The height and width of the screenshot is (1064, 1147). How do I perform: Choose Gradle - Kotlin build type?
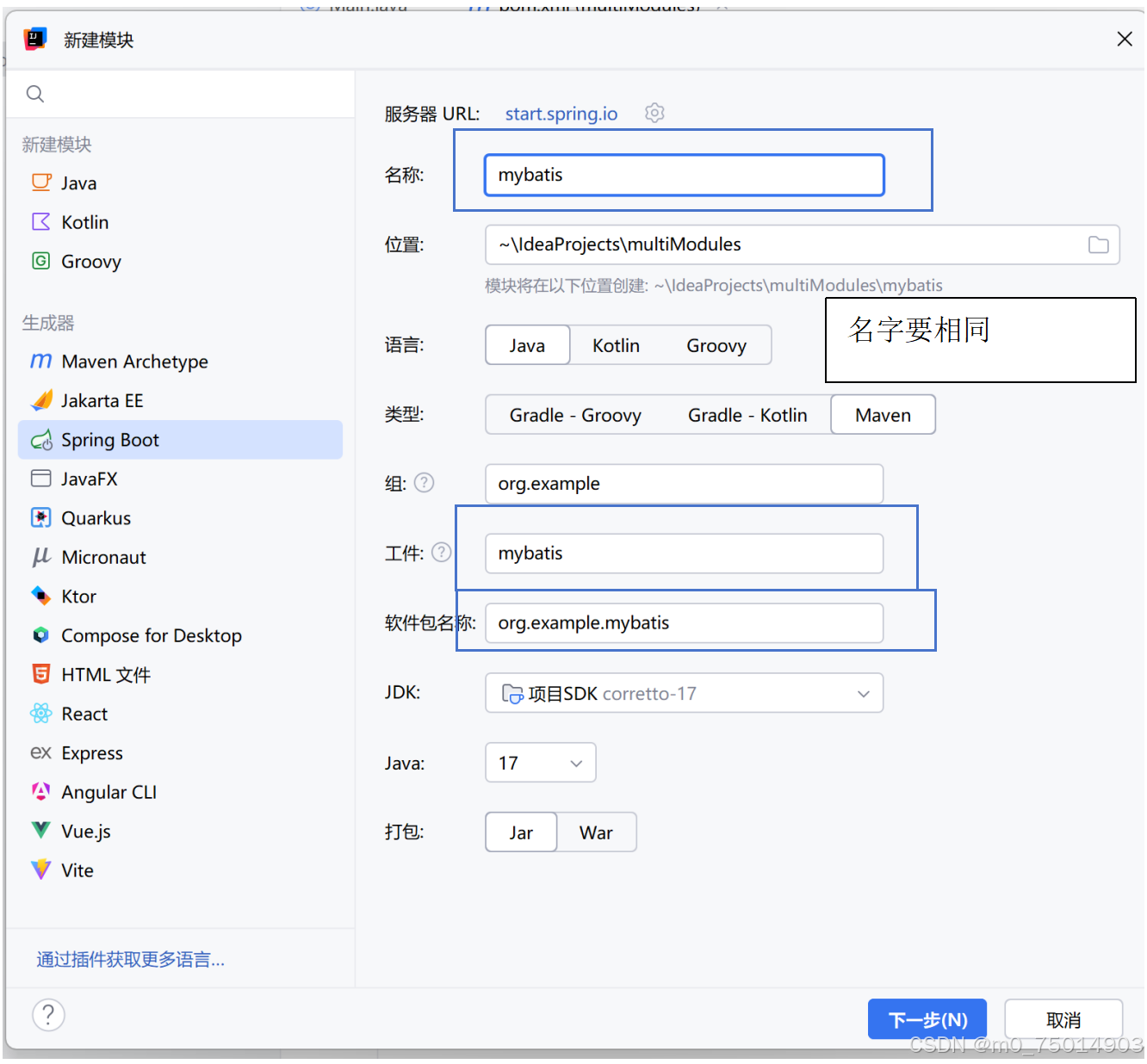(747, 414)
